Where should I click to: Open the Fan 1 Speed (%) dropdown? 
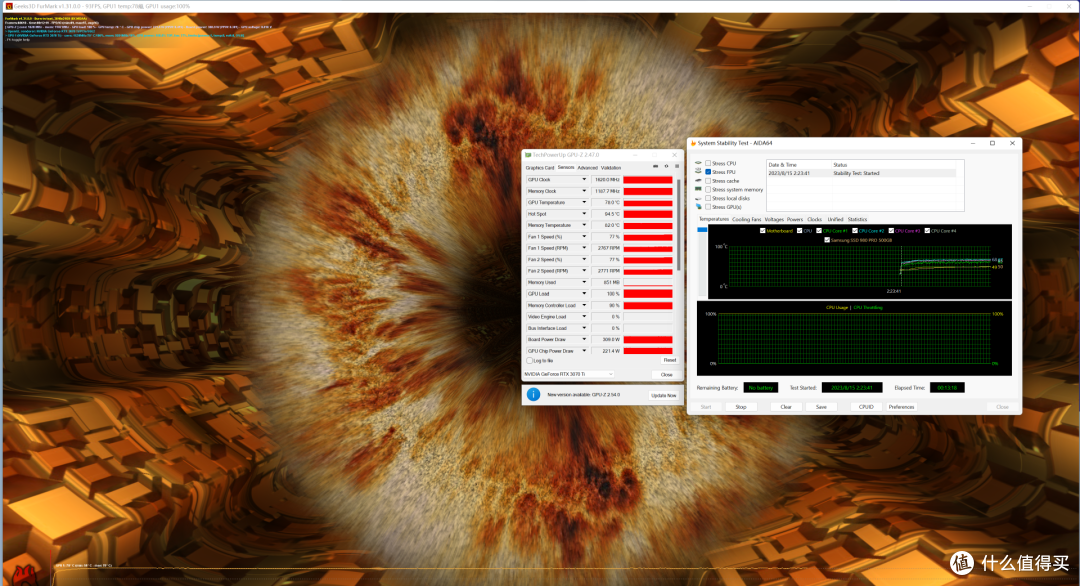point(584,237)
